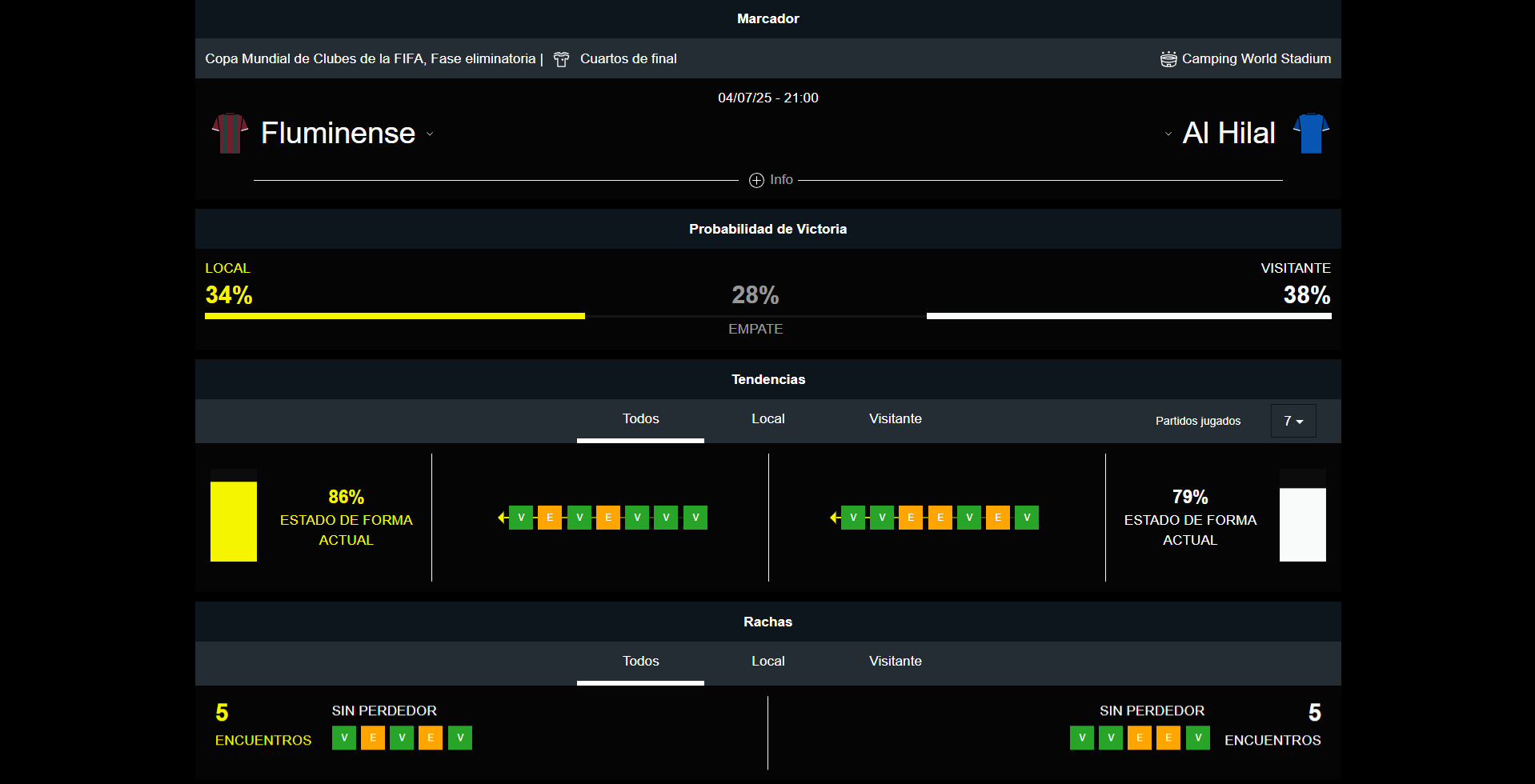Click the yellow arrow on Al Hilal form strip
The width and height of the screenshot is (1535, 784).
tap(834, 518)
